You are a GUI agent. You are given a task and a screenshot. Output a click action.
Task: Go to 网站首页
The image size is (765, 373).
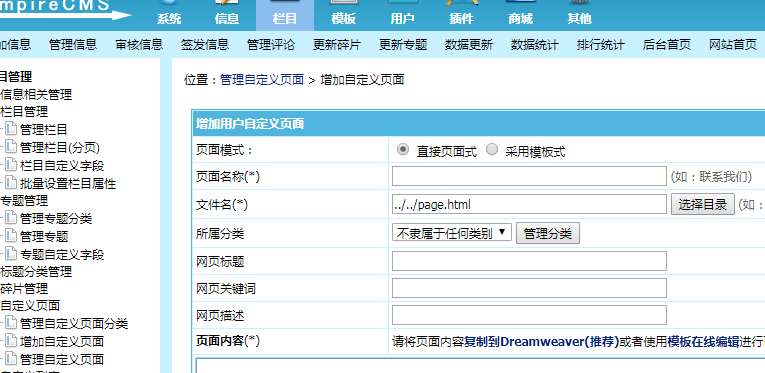tap(733, 45)
